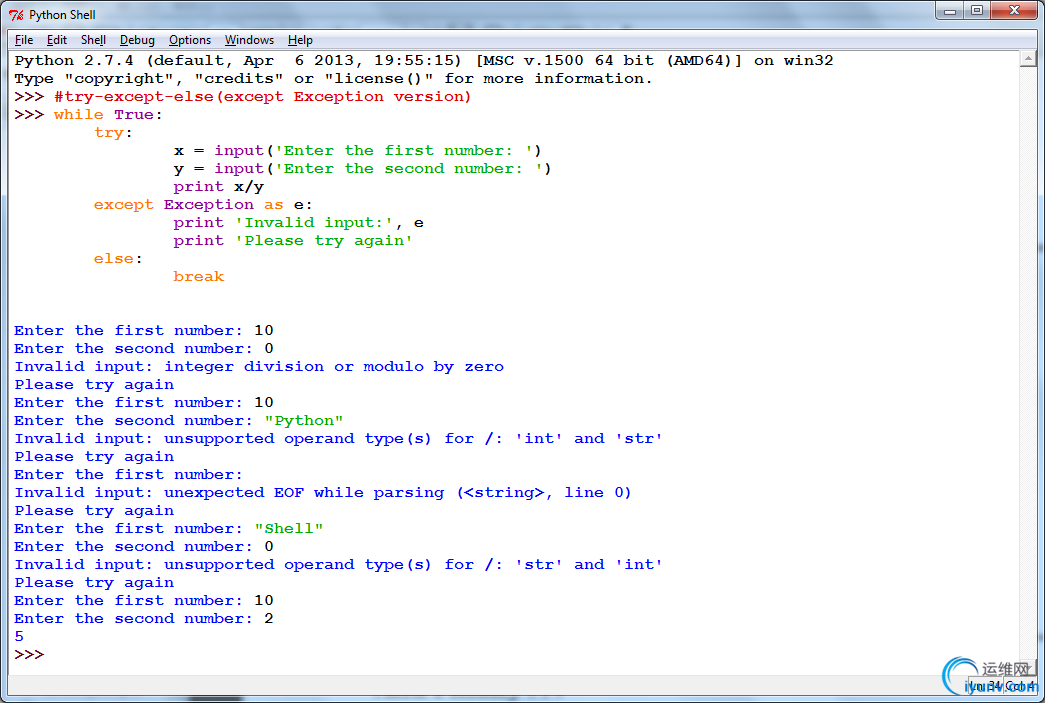Screen dimensions: 1045x703
Task: Click the 'else:' line
Action: pos(118,259)
